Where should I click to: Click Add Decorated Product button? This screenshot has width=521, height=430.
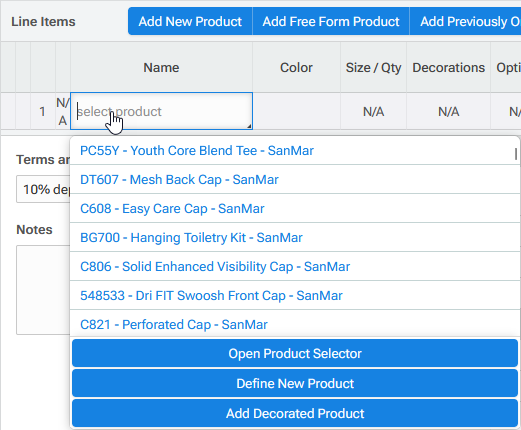[x=295, y=413]
